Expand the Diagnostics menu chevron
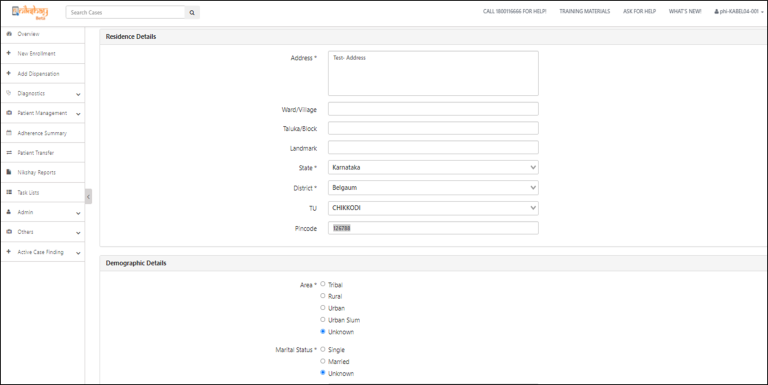The image size is (768, 385). tap(78, 94)
